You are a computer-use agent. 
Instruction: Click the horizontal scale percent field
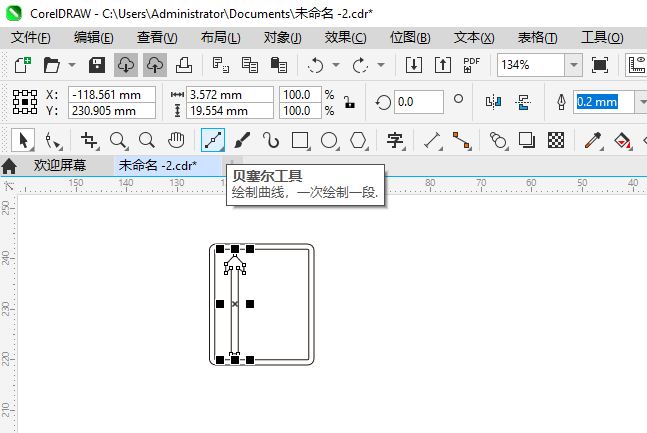pos(300,95)
